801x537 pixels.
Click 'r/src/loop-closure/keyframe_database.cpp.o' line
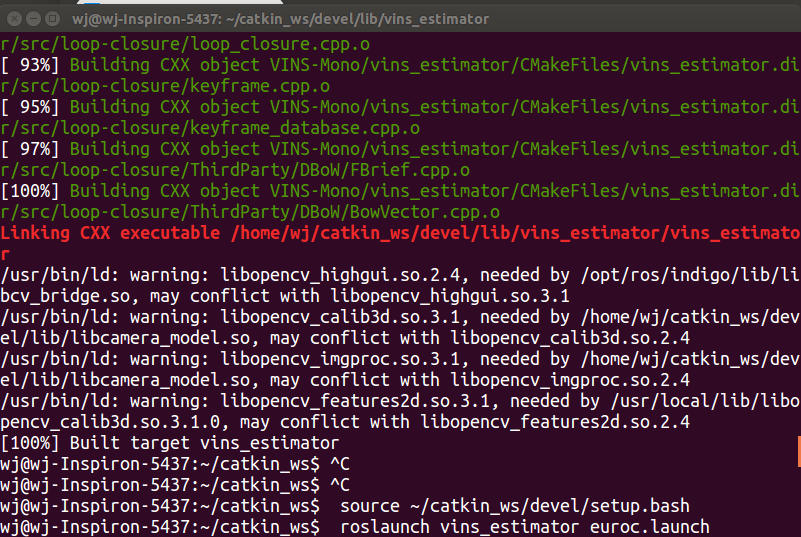[210, 128]
